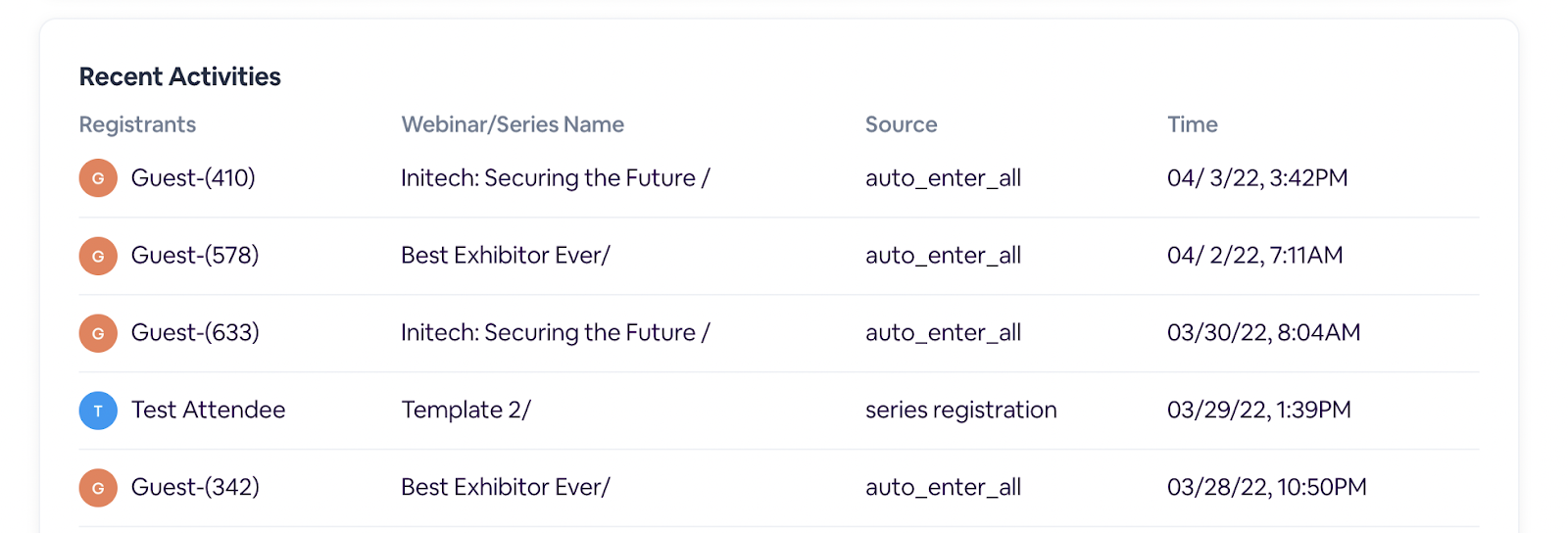The width and height of the screenshot is (1568, 533).
Task: Select the Test Attendee registrant name
Action: pos(209,410)
